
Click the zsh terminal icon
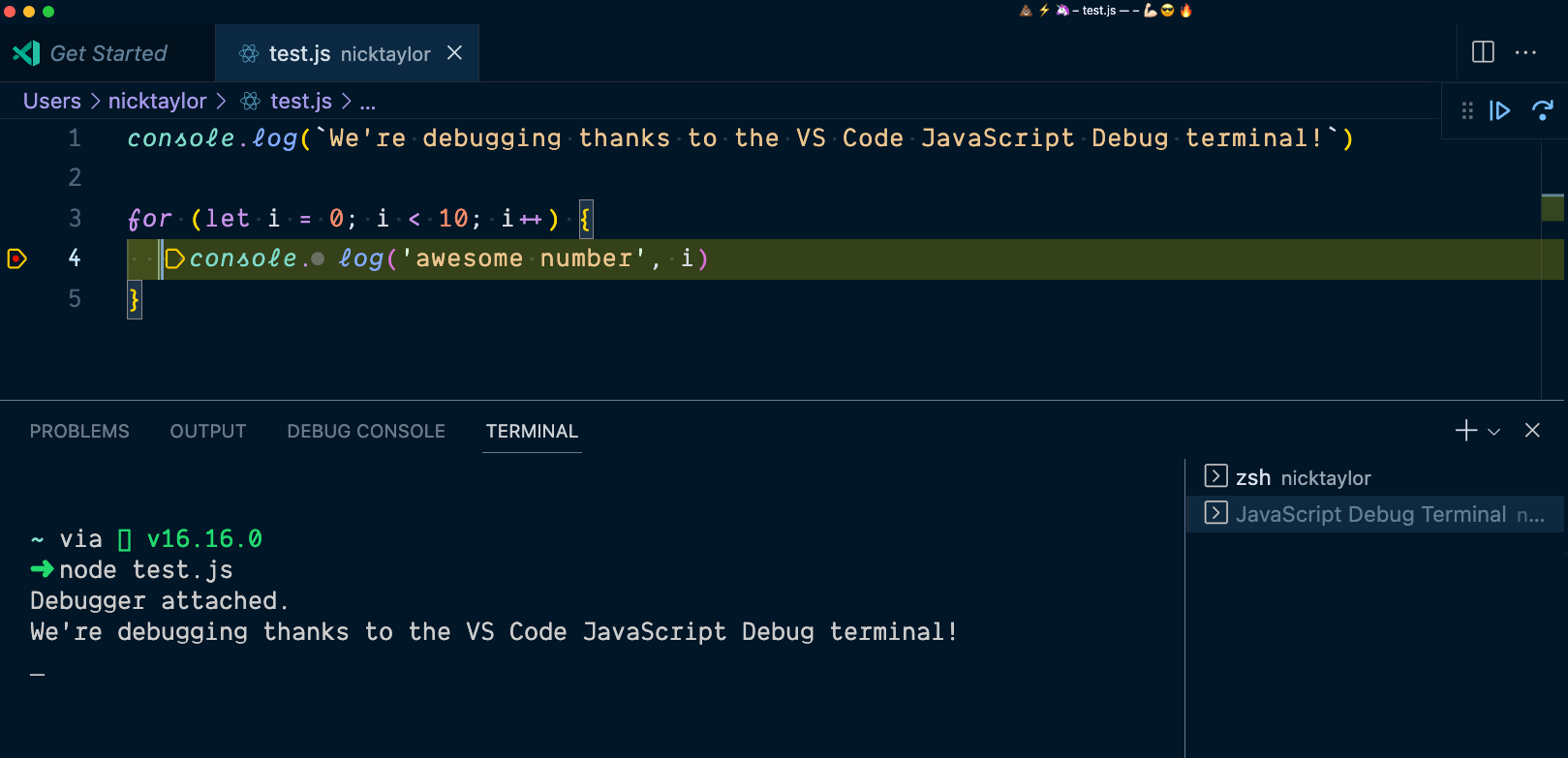tap(1215, 476)
